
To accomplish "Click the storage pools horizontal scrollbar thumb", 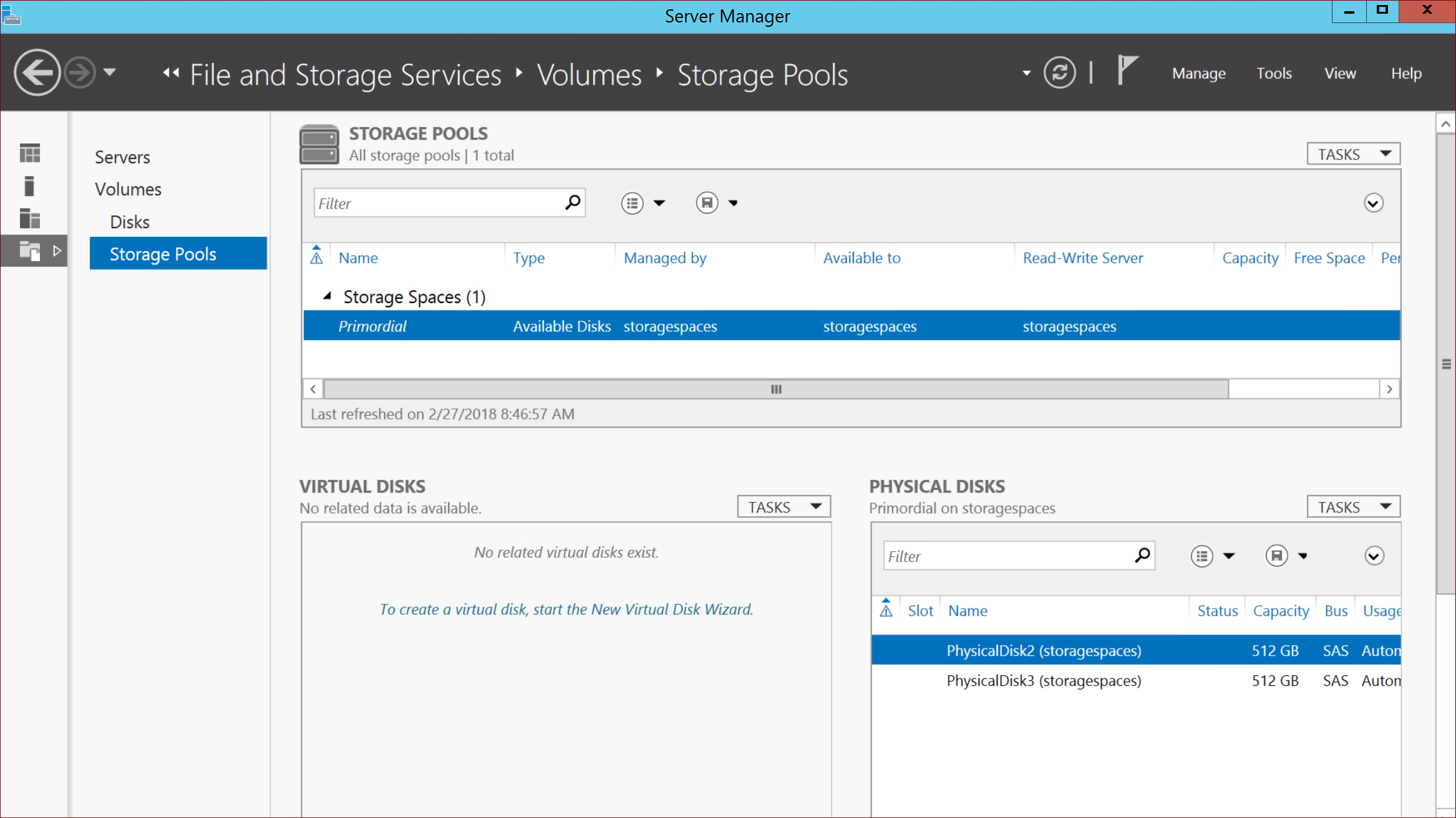I will click(x=775, y=389).
